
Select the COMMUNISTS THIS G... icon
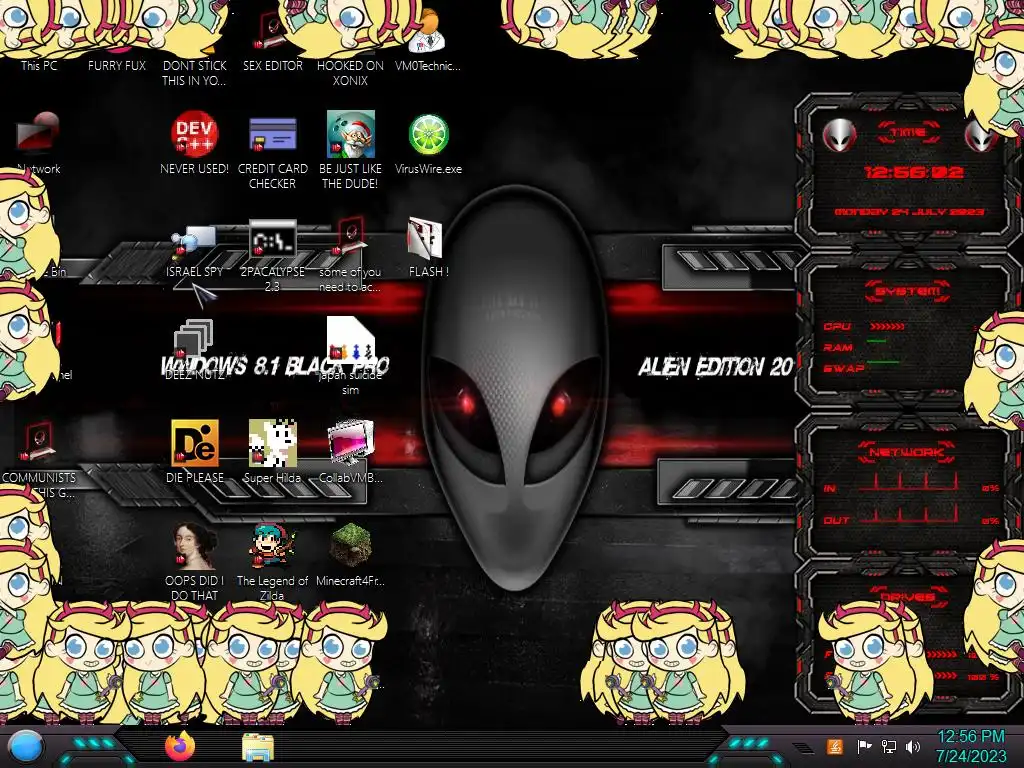click(x=38, y=443)
